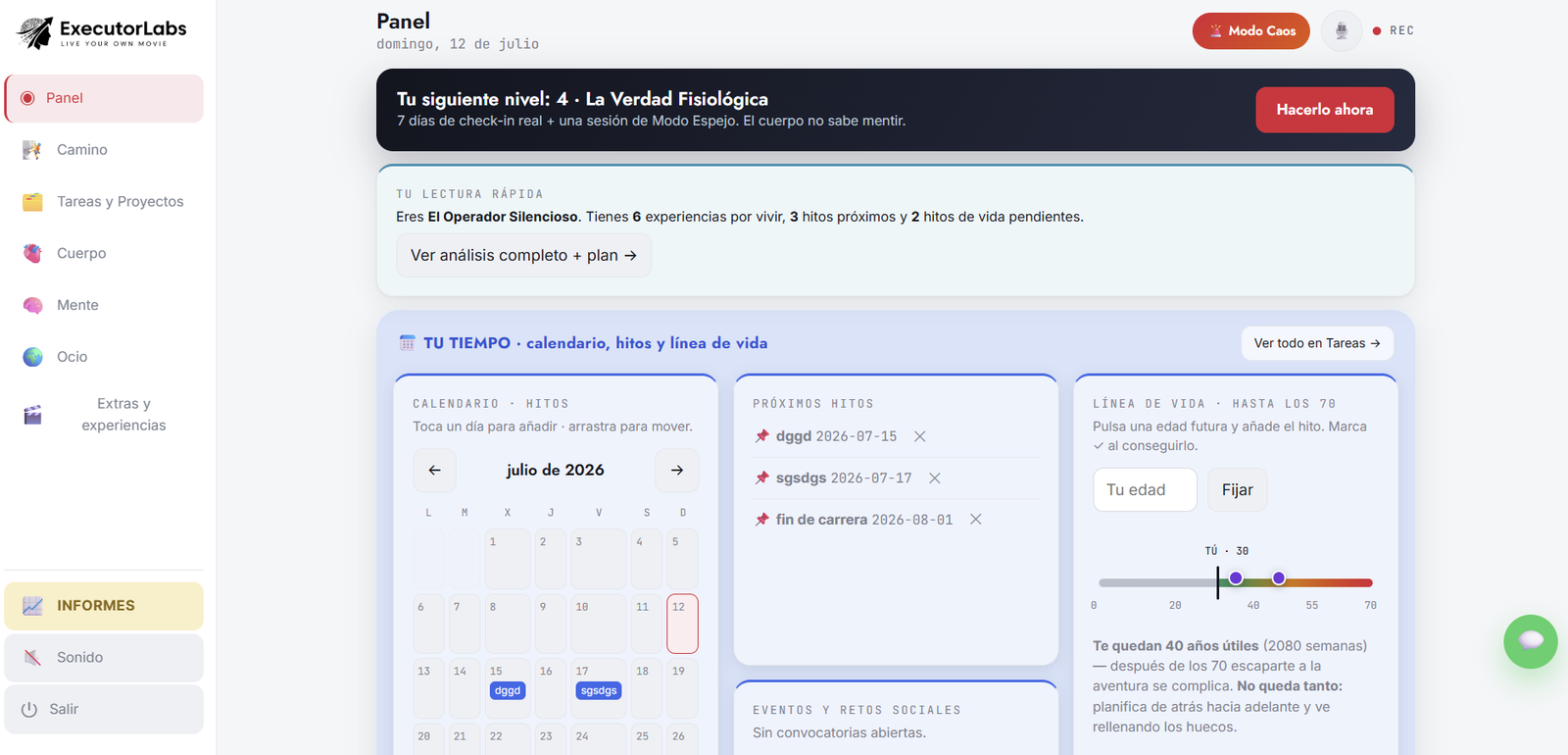Viewport: 1568px width, 755px height.
Task: Select Ocio in the sidebar
Action: [x=104, y=357]
